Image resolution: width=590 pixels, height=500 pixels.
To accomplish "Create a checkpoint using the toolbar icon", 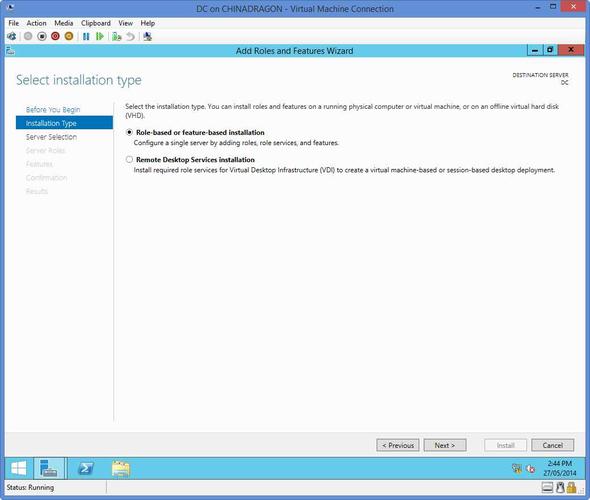I will [x=117, y=36].
